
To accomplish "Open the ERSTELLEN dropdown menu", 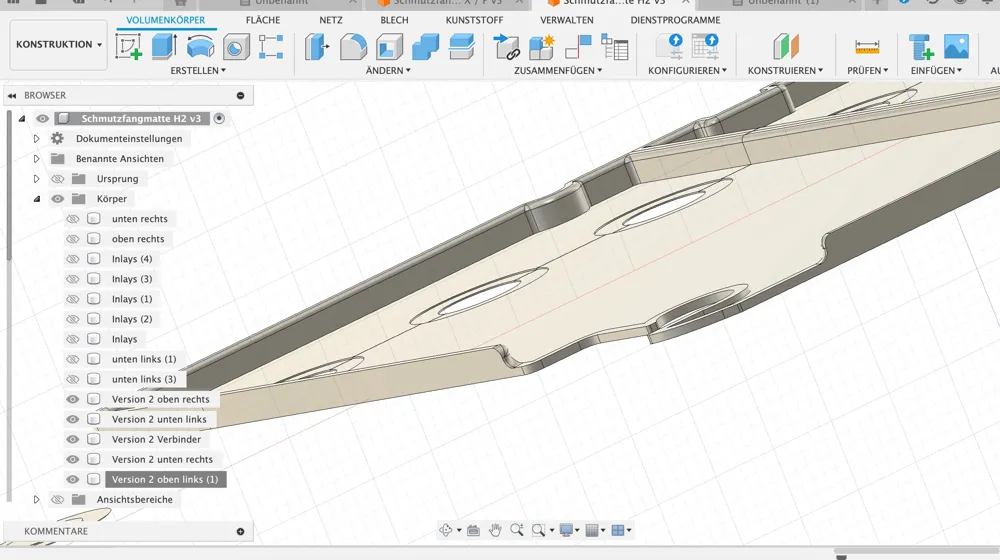I will (198, 71).
